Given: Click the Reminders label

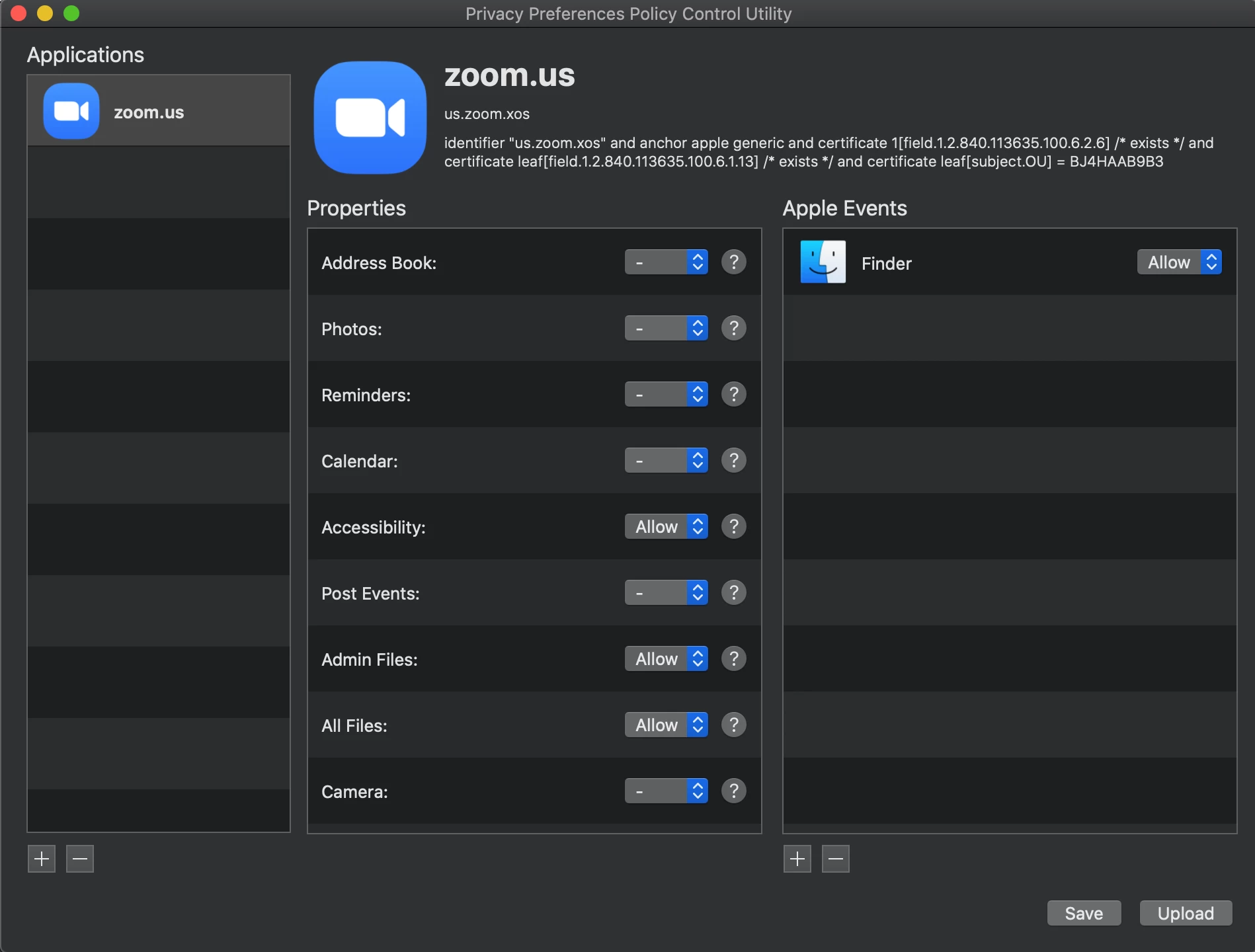Looking at the screenshot, I should [366, 395].
